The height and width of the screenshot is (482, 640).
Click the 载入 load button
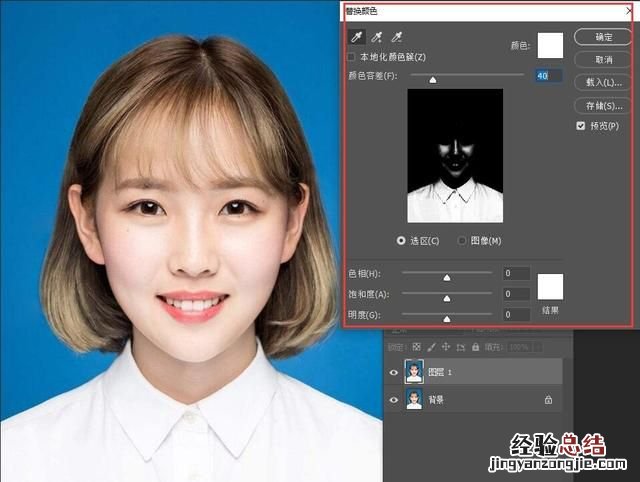605,82
